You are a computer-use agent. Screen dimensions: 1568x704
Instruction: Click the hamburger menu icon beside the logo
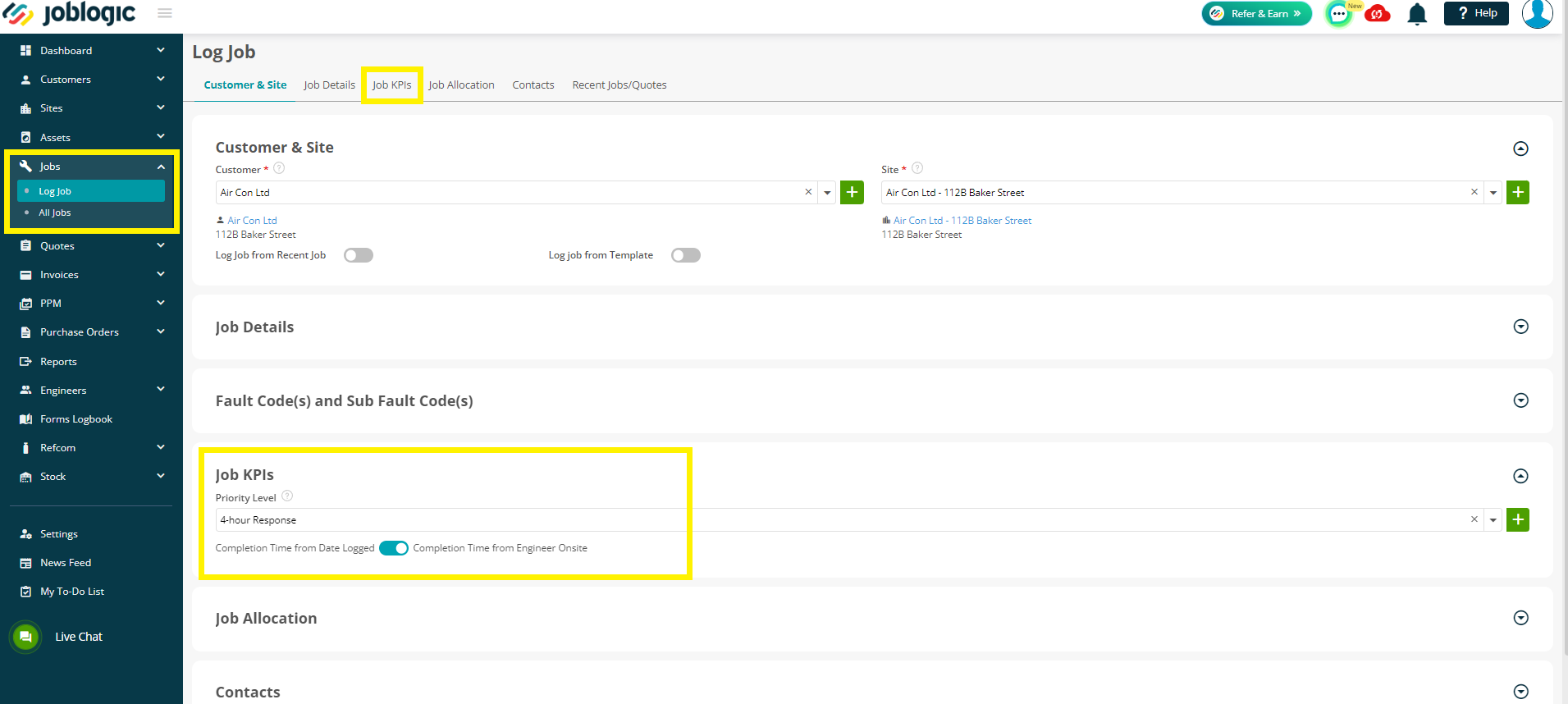pyautogui.click(x=165, y=13)
